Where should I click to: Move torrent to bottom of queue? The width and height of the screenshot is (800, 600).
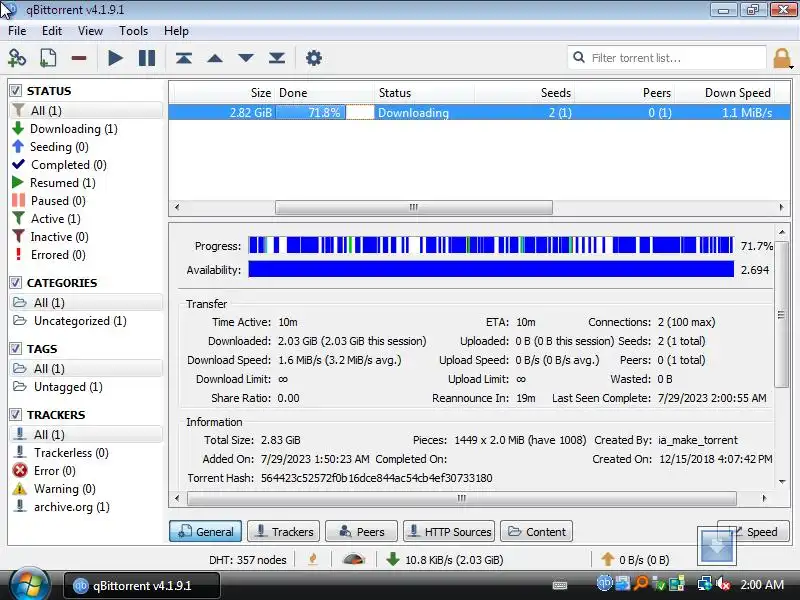(x=277, y=58)
